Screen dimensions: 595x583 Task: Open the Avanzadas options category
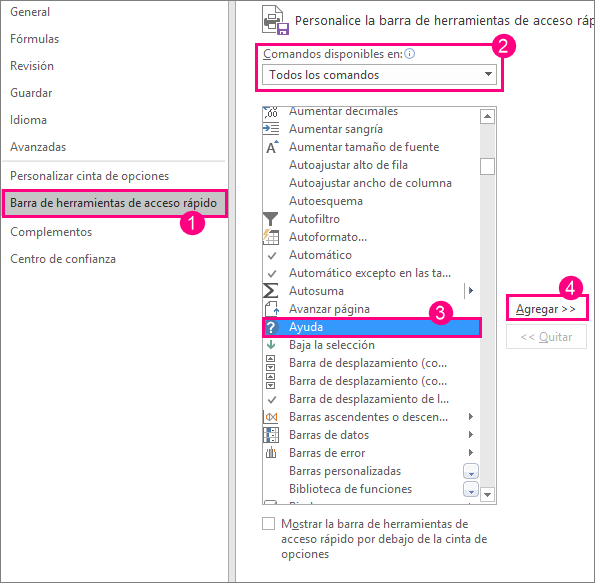pos(38,147)
